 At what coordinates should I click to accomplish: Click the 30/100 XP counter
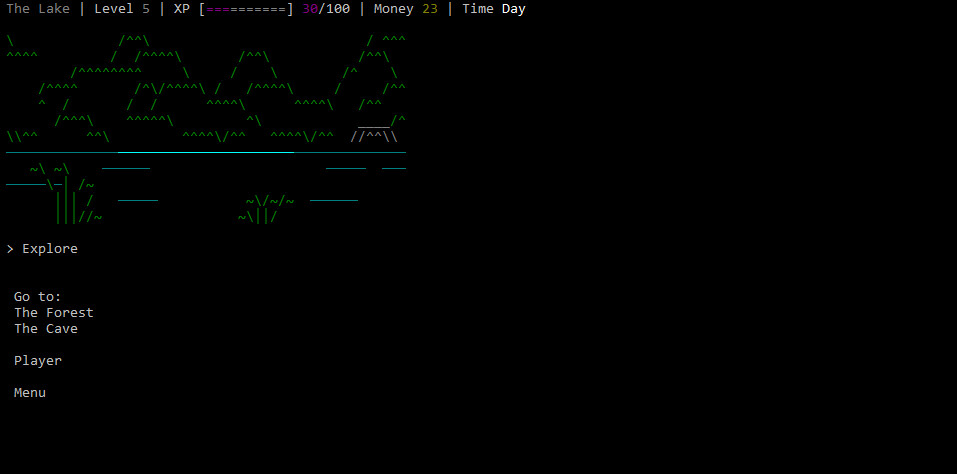[x=326, y=9]
